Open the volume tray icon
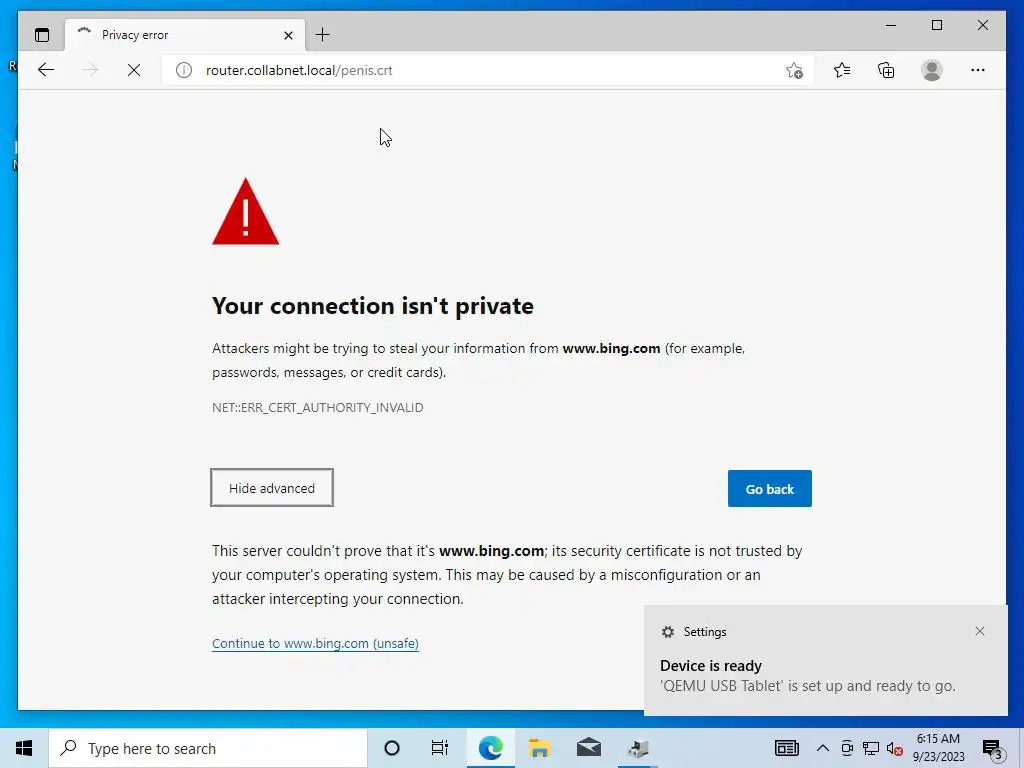This screenshot has width=1024, height=768. (x=895, y=749)
